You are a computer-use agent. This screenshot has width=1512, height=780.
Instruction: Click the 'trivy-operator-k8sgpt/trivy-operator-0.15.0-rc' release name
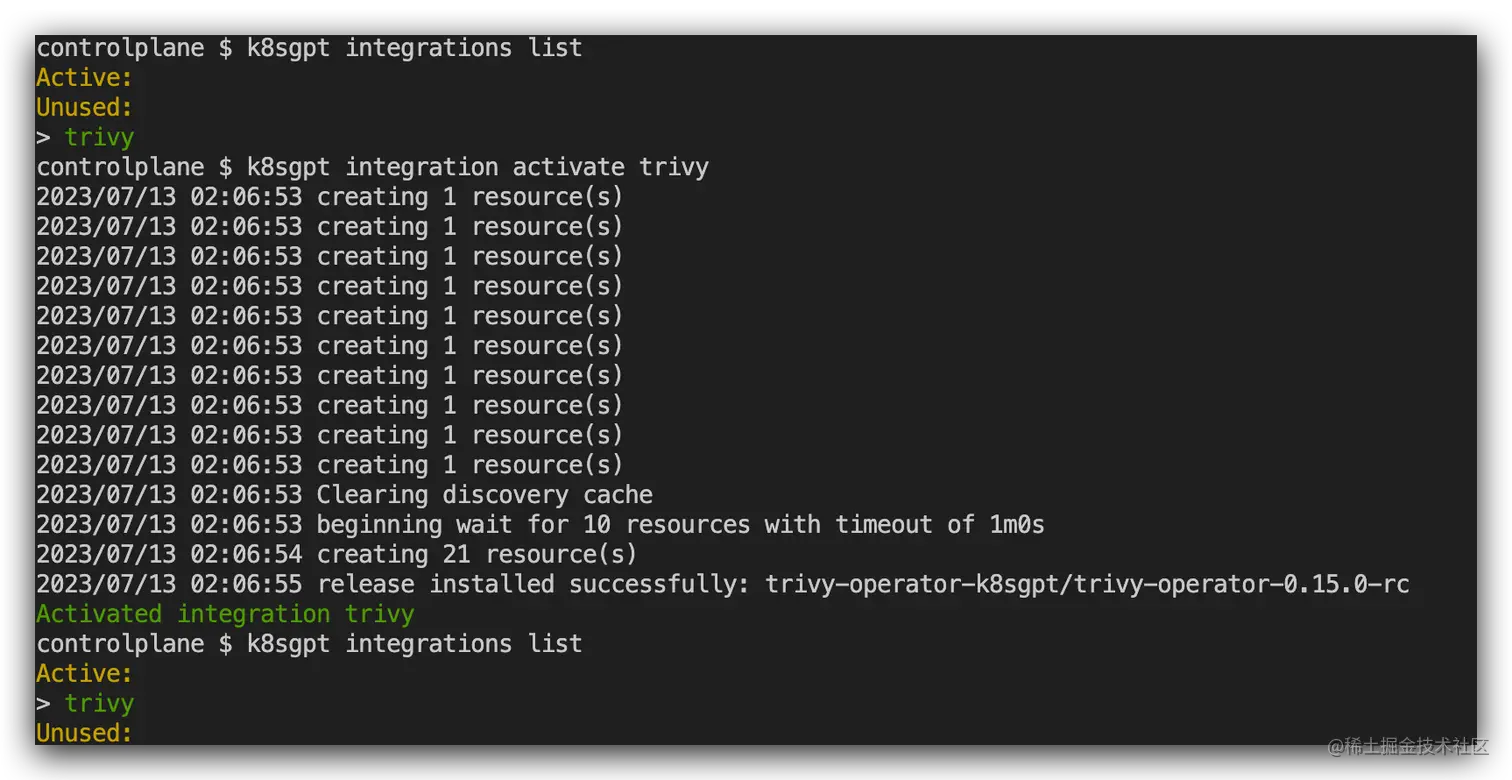1087,584
